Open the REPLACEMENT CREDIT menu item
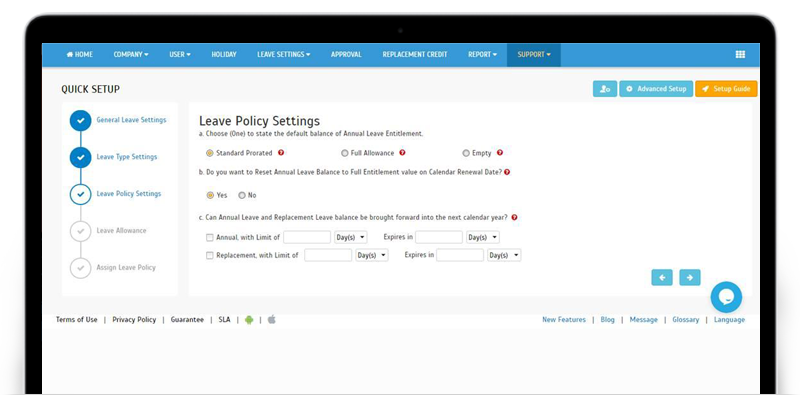This screenshot has height=395, width=800. pos(415,55)
